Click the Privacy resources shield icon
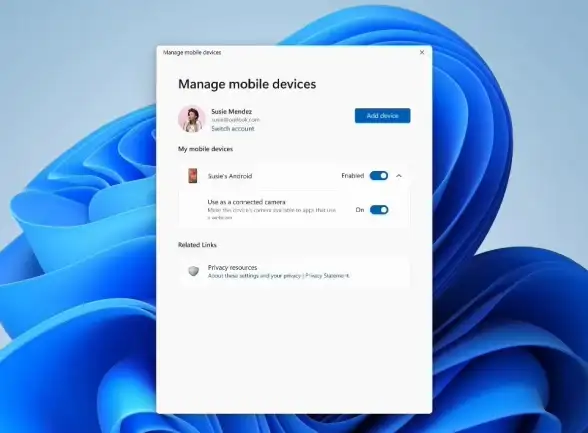 coord(194,271)
